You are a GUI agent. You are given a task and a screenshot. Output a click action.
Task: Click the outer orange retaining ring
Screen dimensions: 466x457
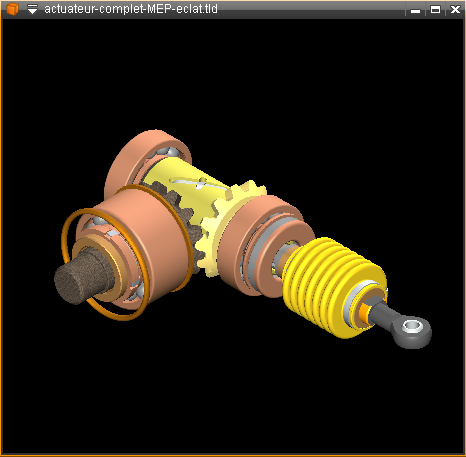click(x=105, y=263)
